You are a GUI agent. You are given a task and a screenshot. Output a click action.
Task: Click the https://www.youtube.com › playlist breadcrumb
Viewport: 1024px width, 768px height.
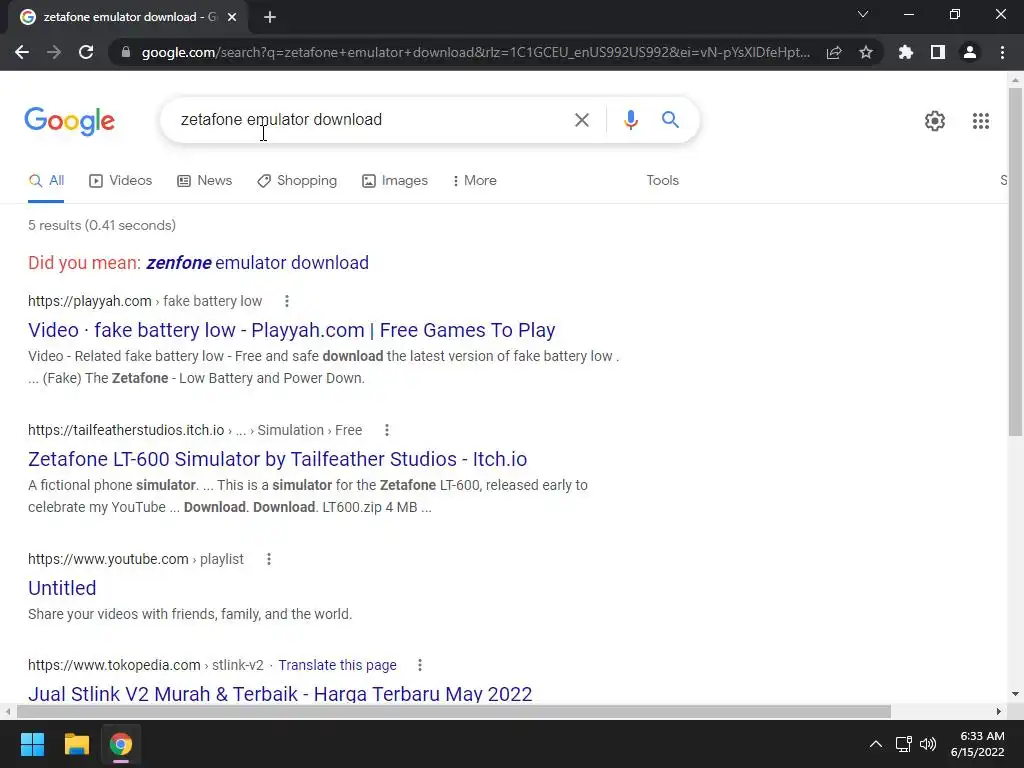click(136, 559)
